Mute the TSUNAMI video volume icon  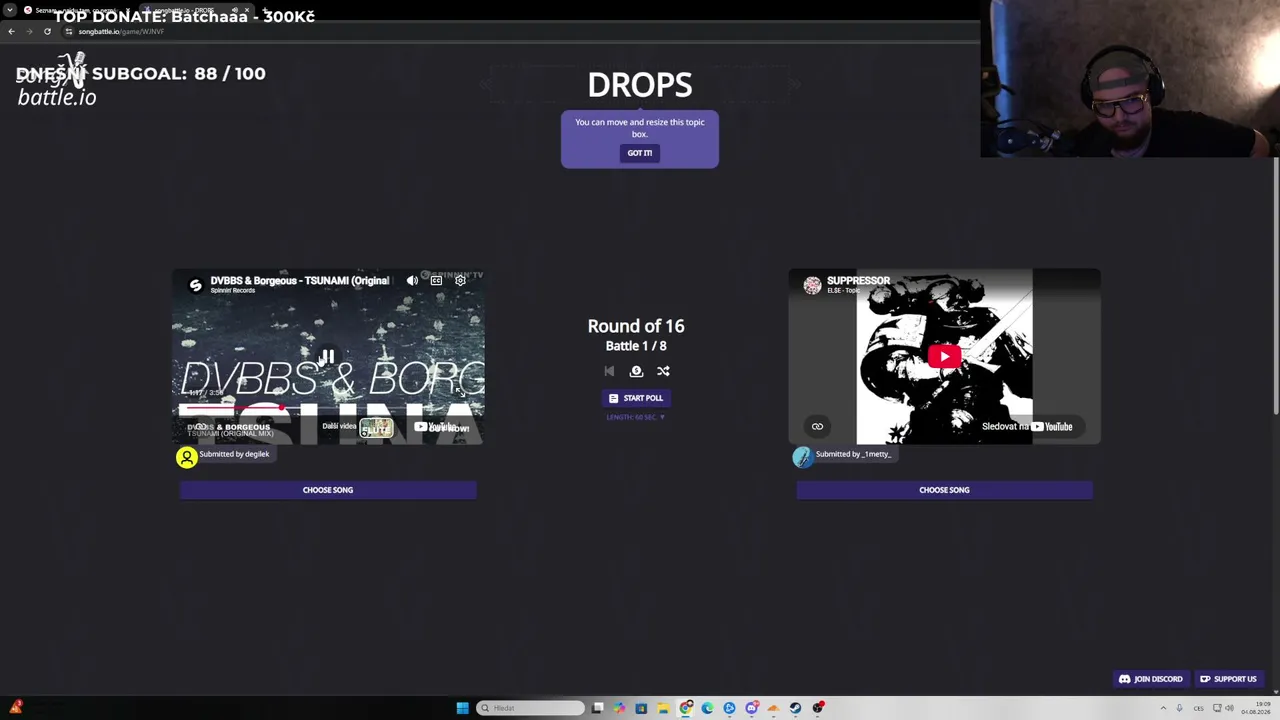coord(412,281)
